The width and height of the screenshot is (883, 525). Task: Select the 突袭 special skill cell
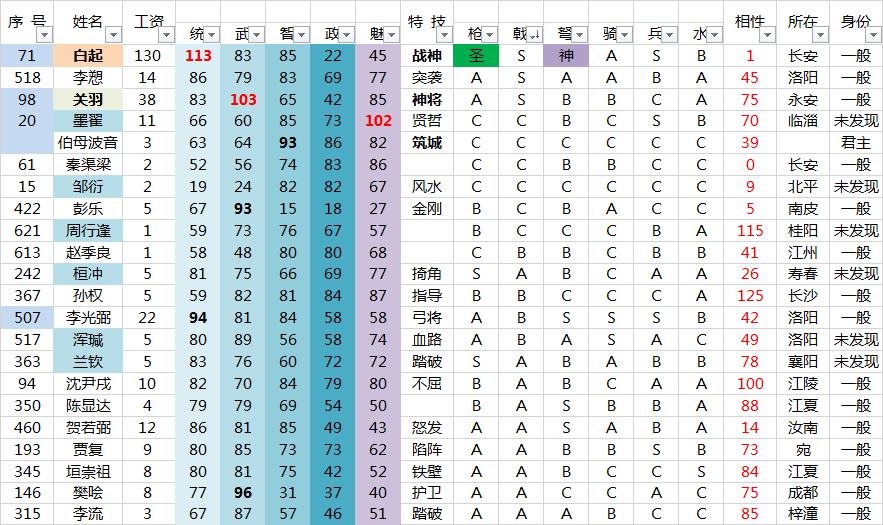[427, 78]
